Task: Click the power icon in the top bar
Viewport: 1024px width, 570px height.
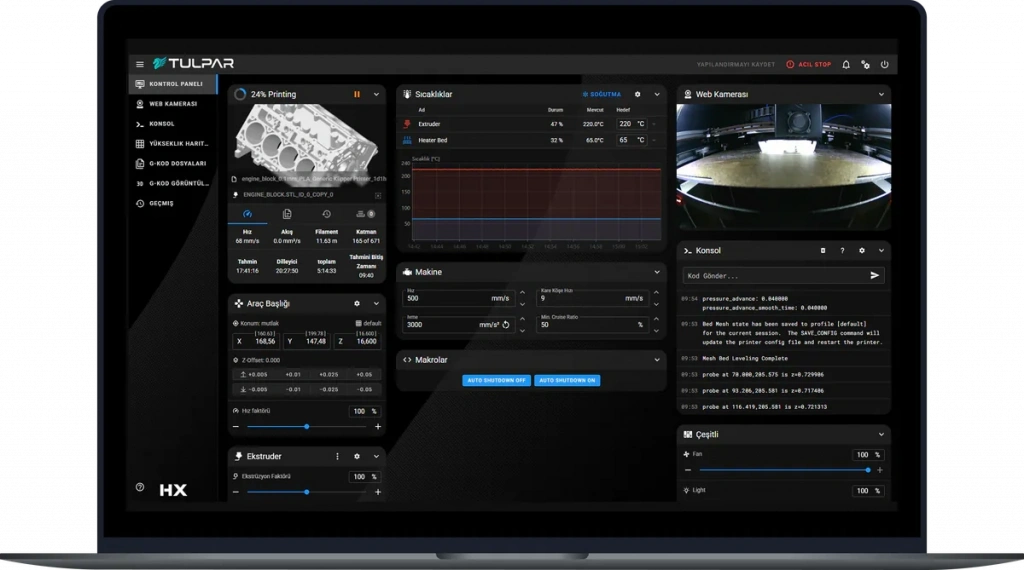Action: point(884,64)
